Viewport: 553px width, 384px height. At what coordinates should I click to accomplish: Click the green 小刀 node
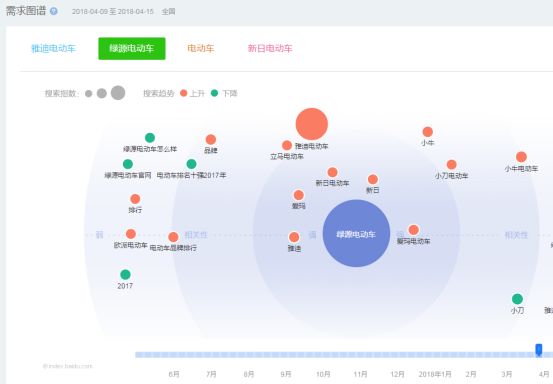point(517,299)
